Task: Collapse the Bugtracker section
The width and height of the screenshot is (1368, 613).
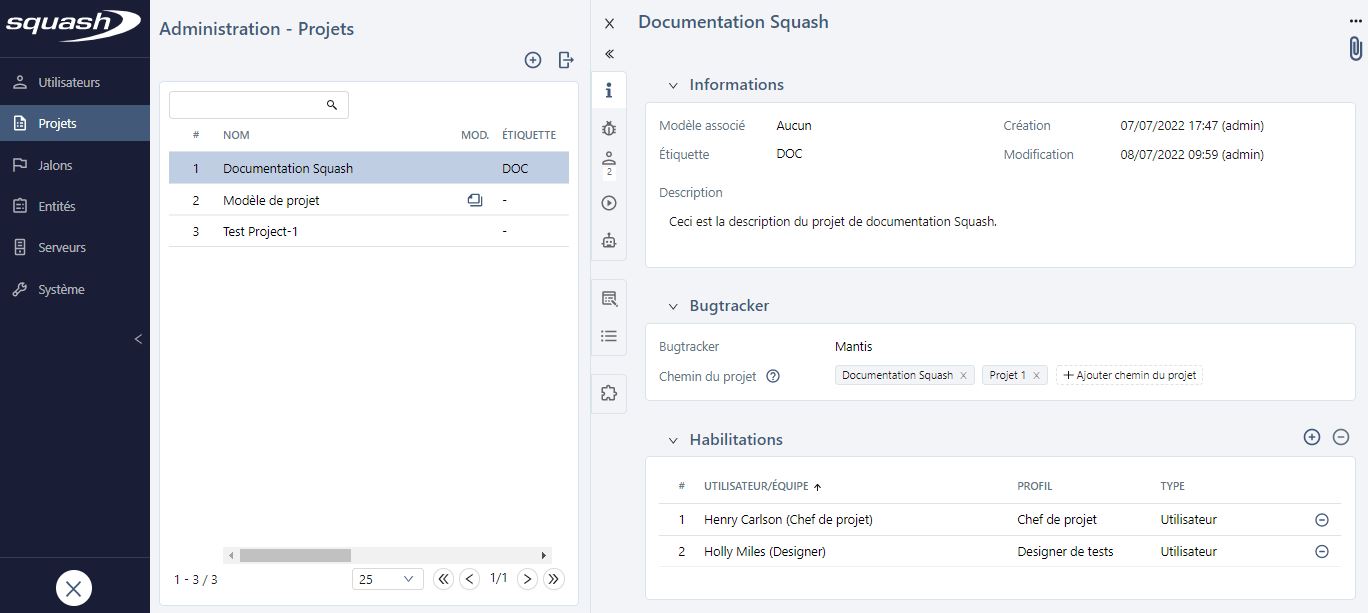Action: click(x=673, y=306)
